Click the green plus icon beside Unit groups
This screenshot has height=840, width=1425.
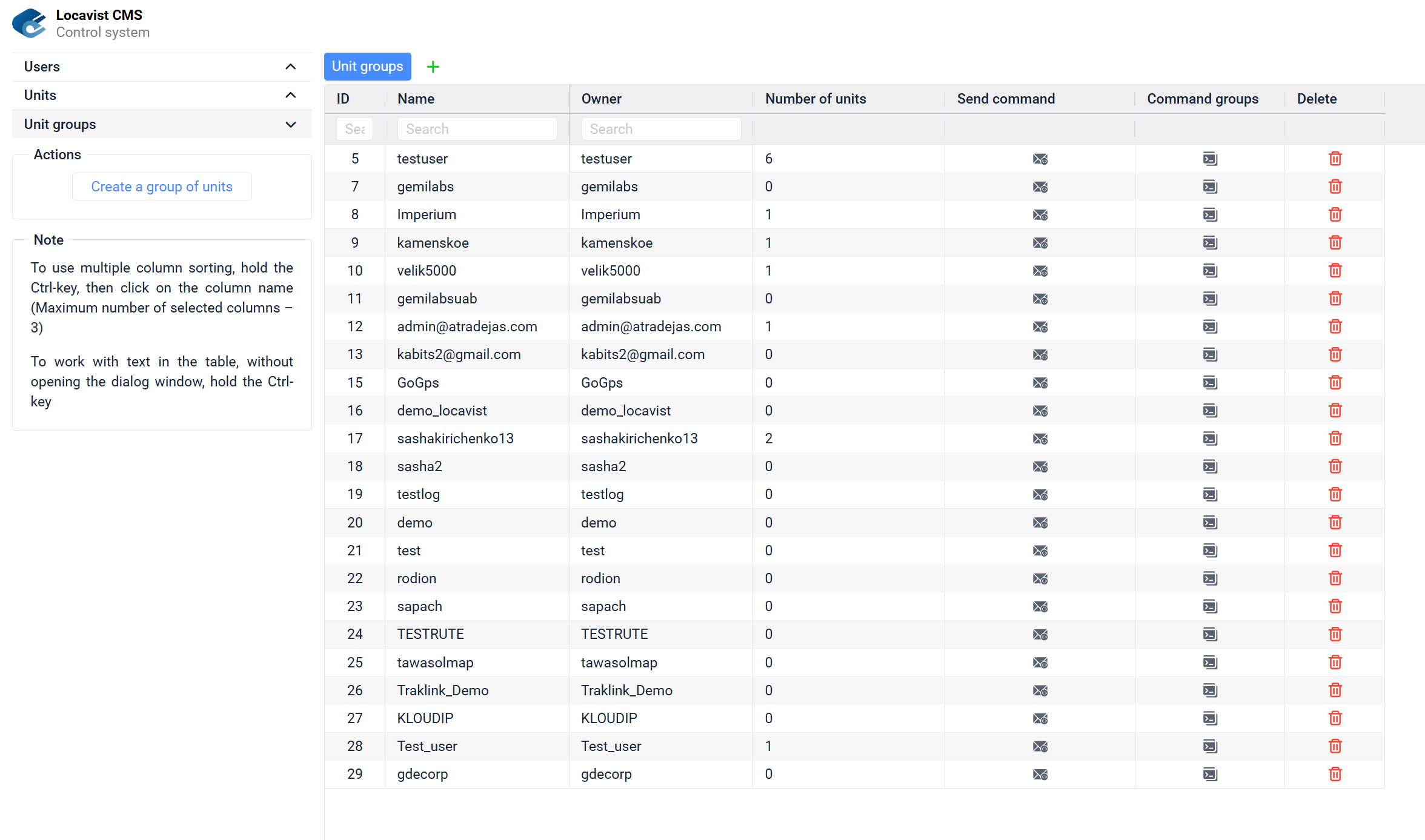[x=433, y=67]
